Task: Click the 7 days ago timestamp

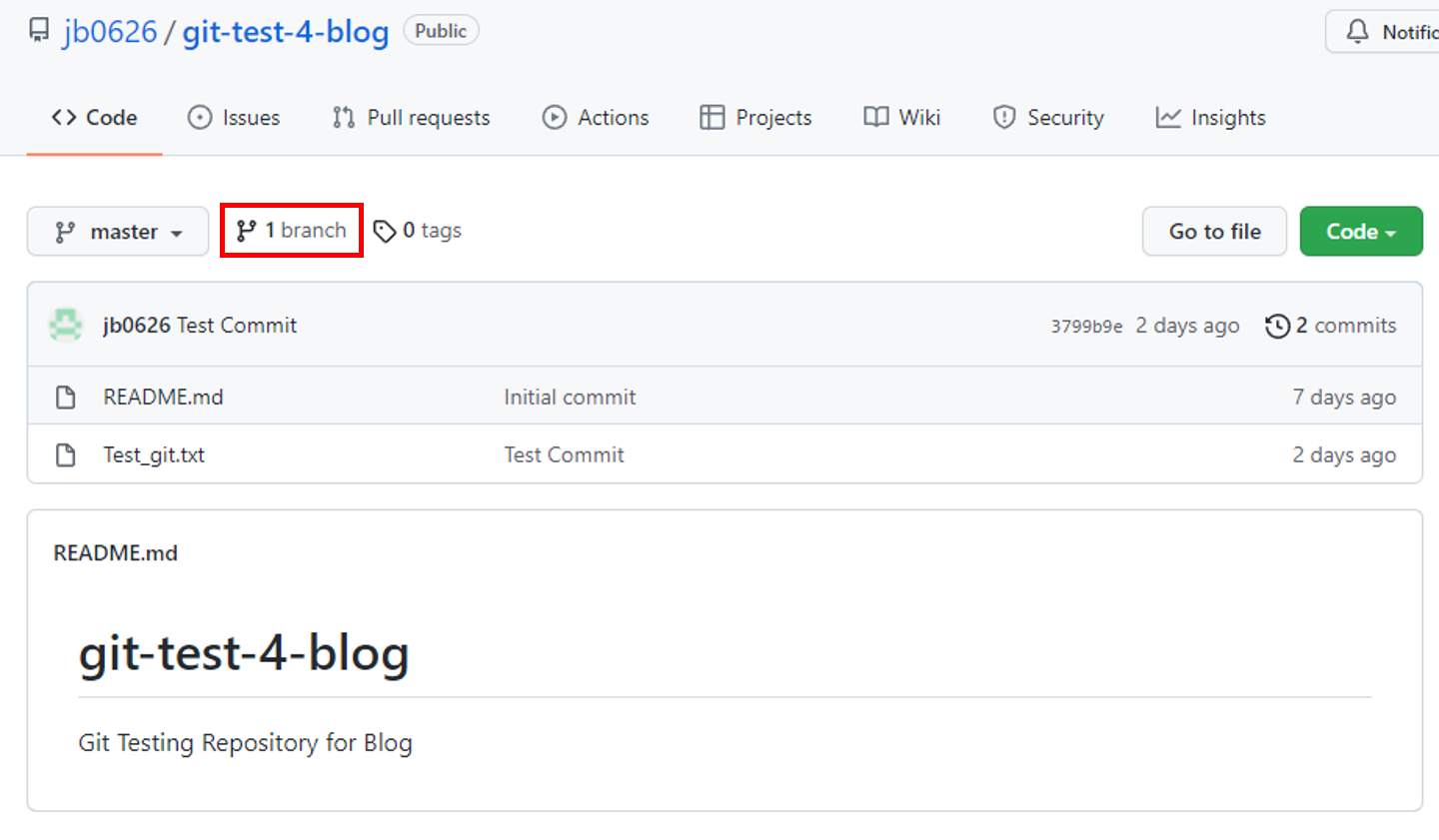Action: tap(1344, 398)
